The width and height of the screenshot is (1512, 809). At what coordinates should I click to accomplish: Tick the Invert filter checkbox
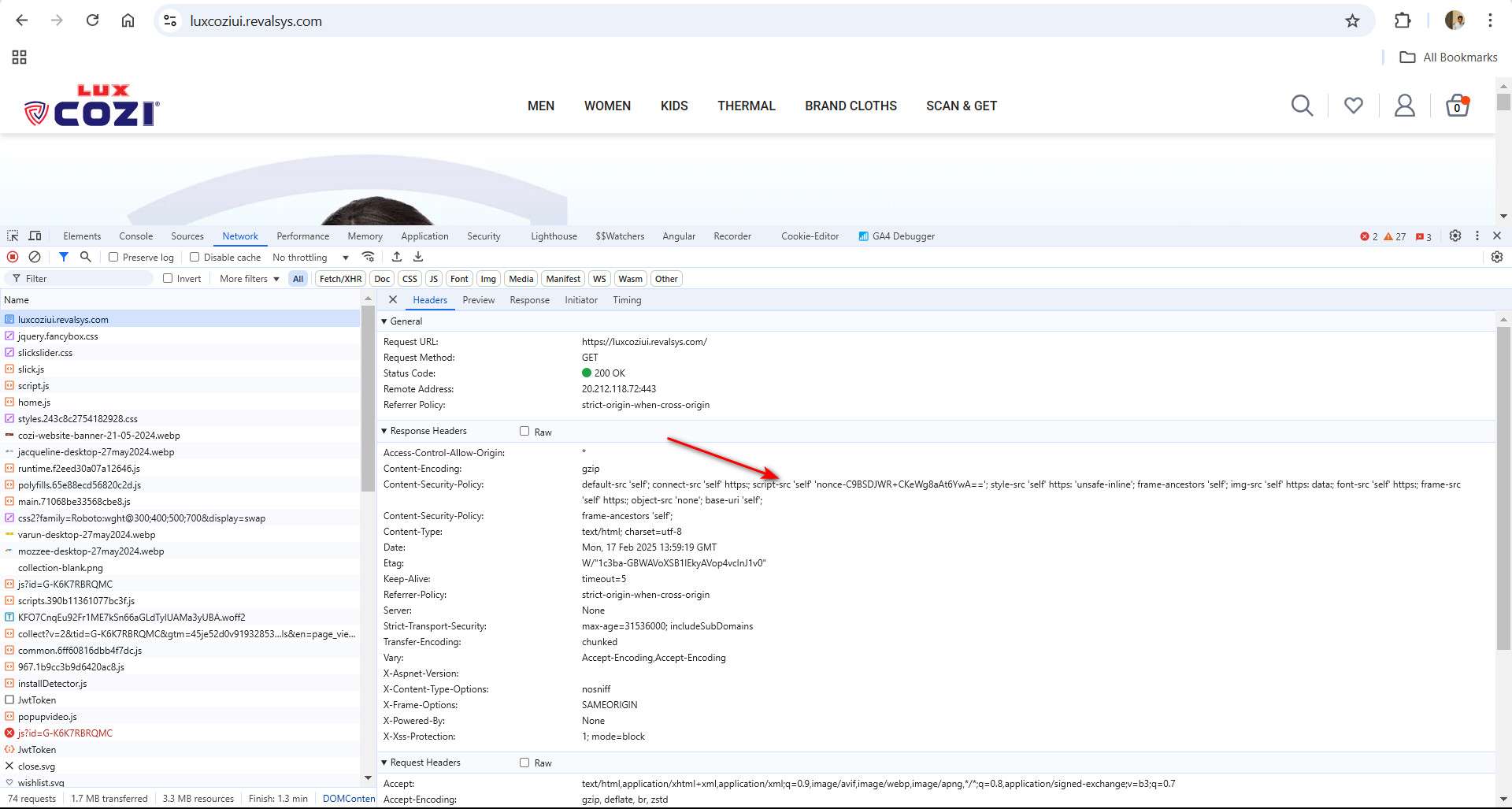pyautogui.click(x=168, y=279)
